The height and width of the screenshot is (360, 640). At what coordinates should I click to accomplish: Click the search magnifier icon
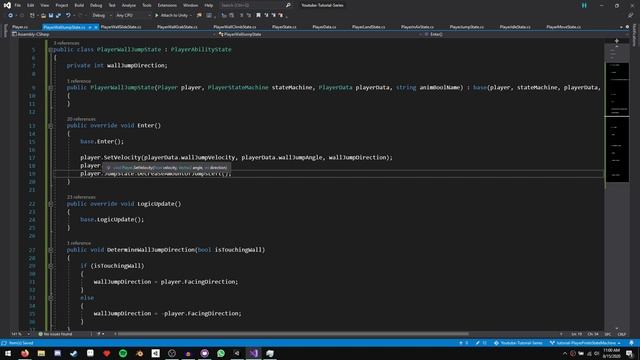pos(288,5)
